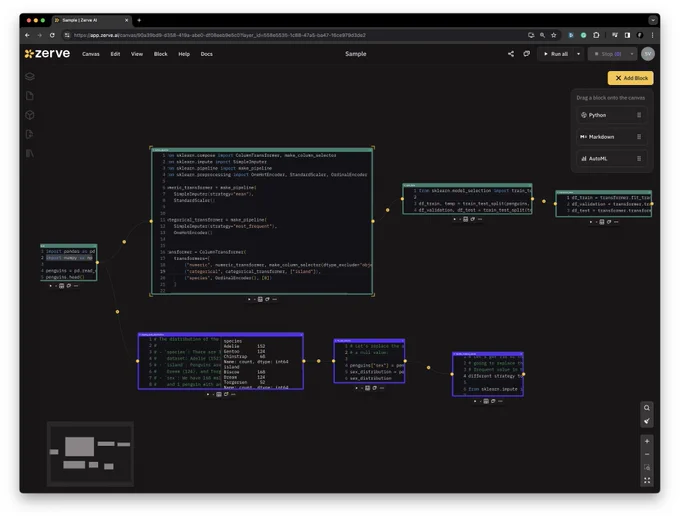
Task: Open a new browser tab
Action: pyautogui.click(x=139, y=20)
